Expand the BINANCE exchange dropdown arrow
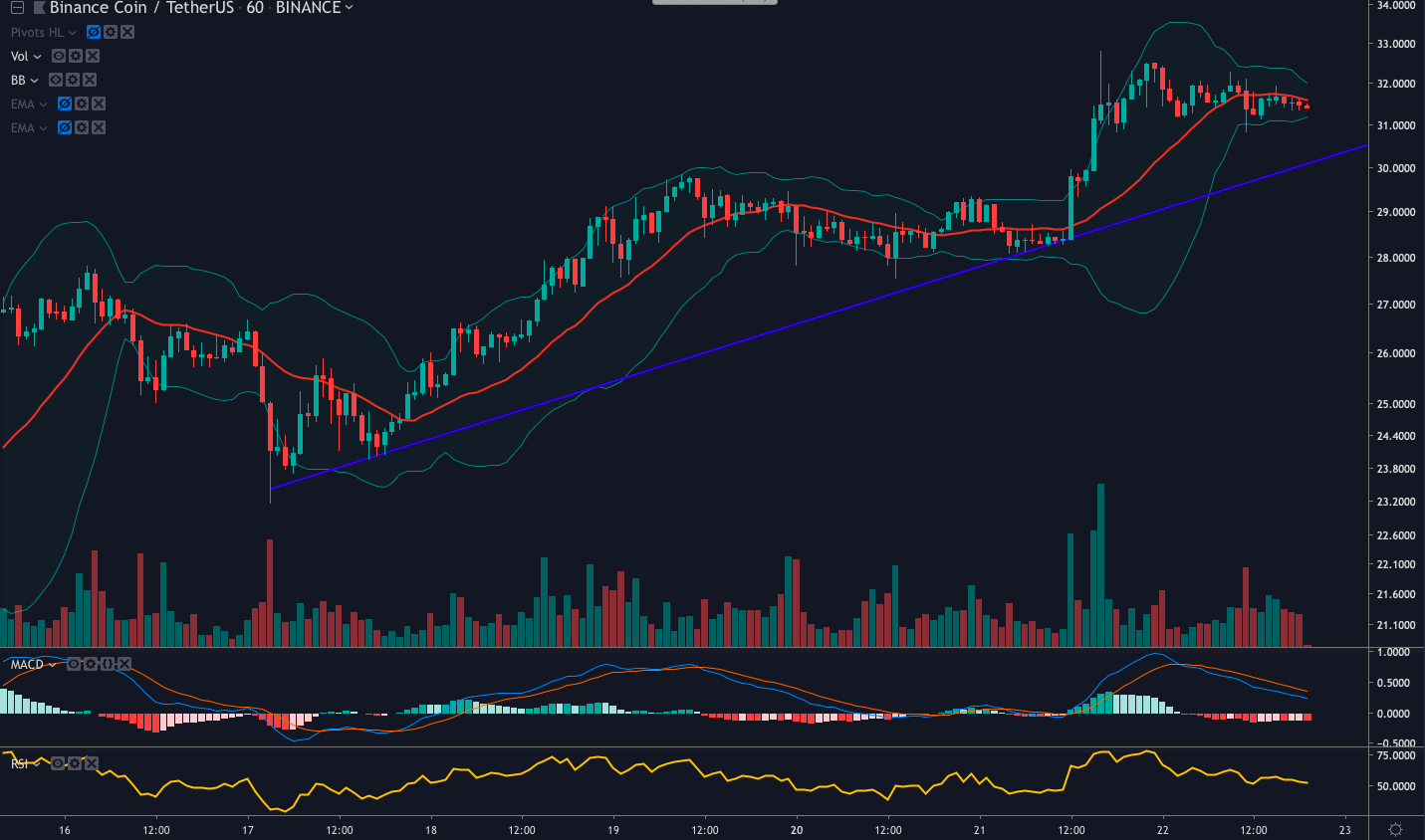Image resolution: width=1425 pixels, height=840 pixels. (x=347, y=8)
